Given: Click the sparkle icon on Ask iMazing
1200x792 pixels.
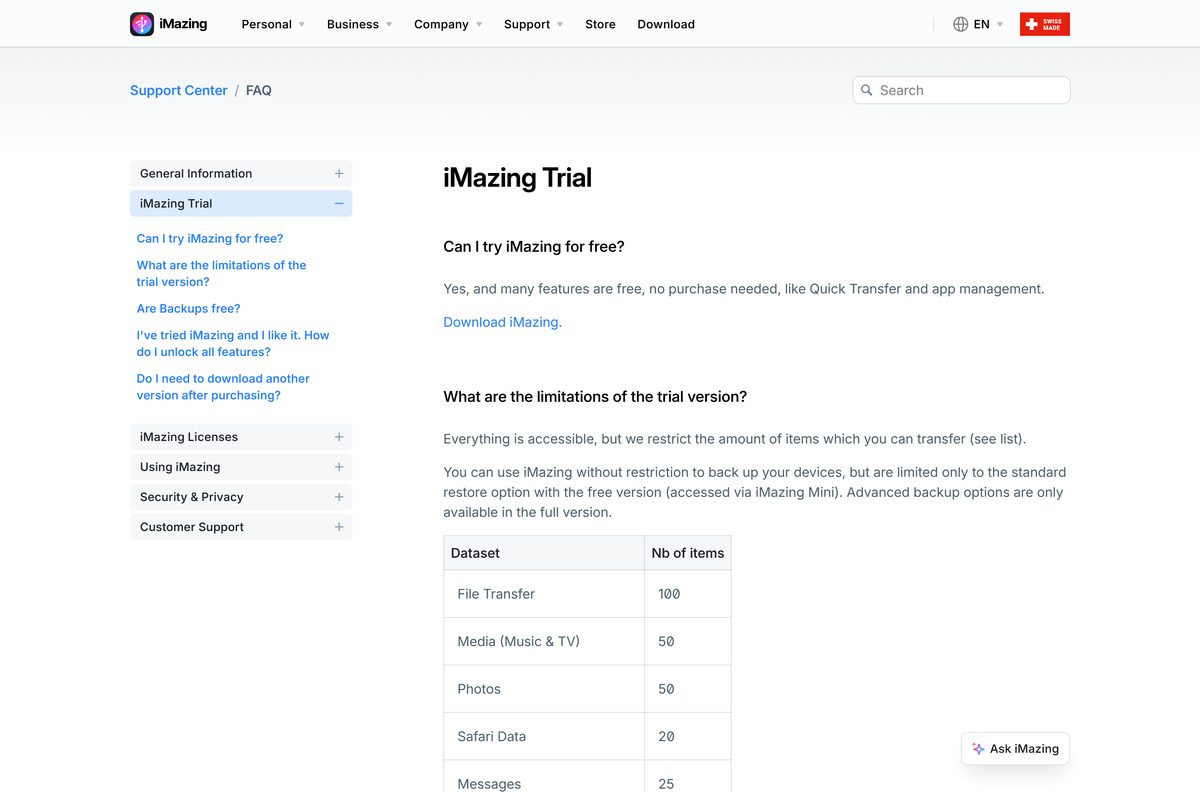Looking at the screenshot, I should 978,749.
